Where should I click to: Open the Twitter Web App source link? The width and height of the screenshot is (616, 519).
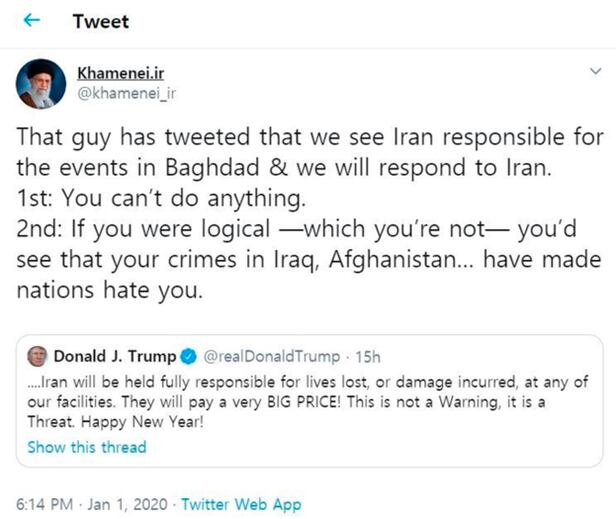click(241, 505)
